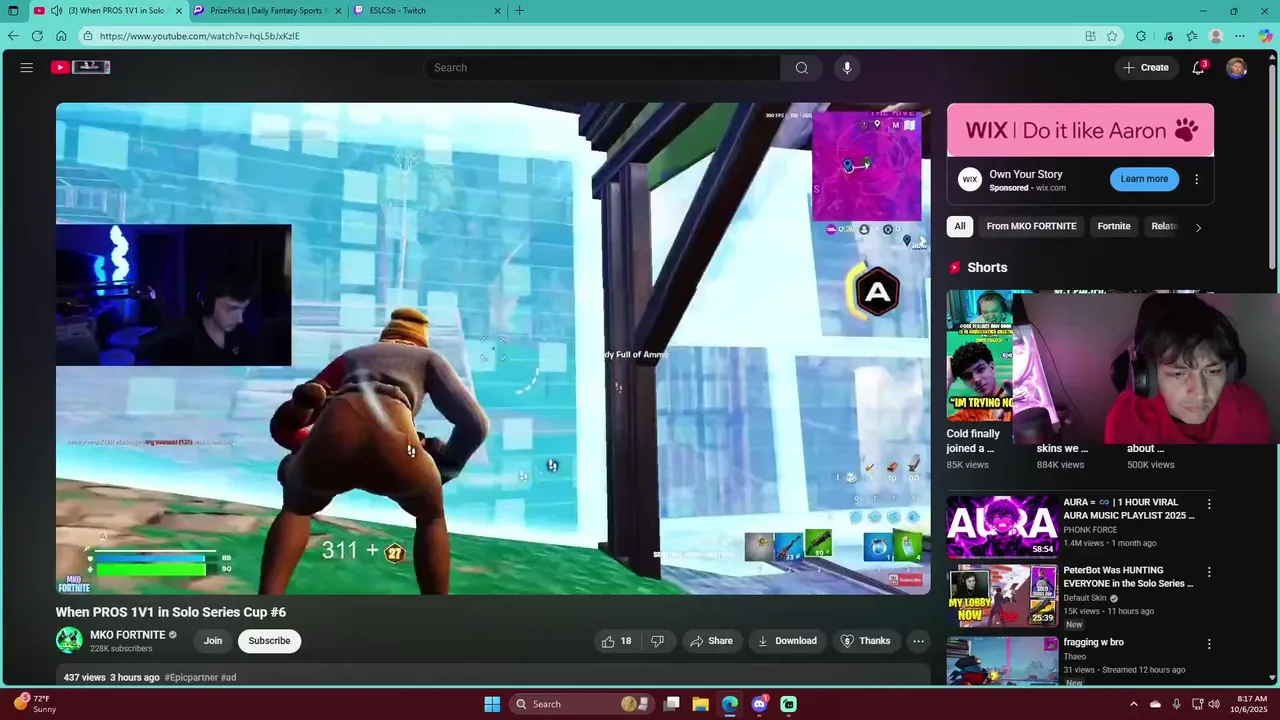The width and height of the screenshot is (1280, 720).
Task: Open the Windows Start menu
Action: [492, 704]
